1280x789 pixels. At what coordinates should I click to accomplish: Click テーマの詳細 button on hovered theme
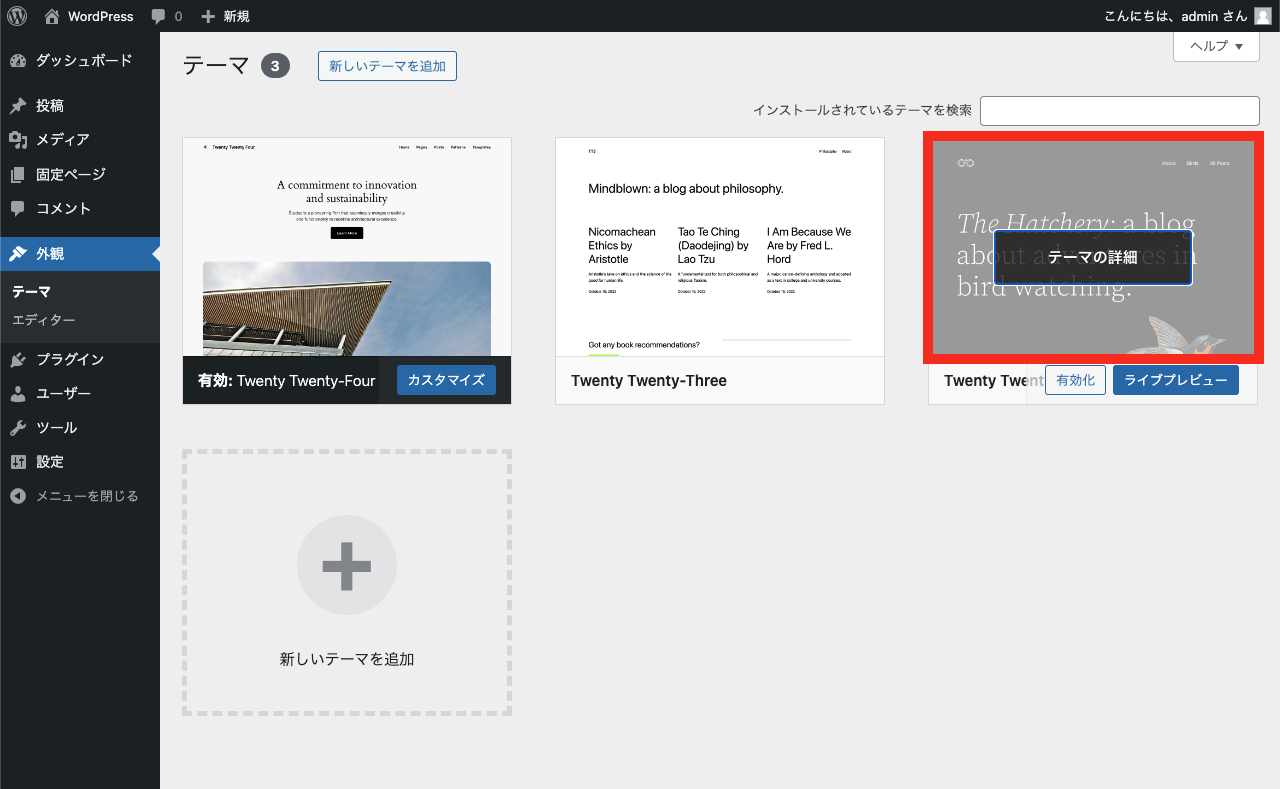tap(1093, 258)
